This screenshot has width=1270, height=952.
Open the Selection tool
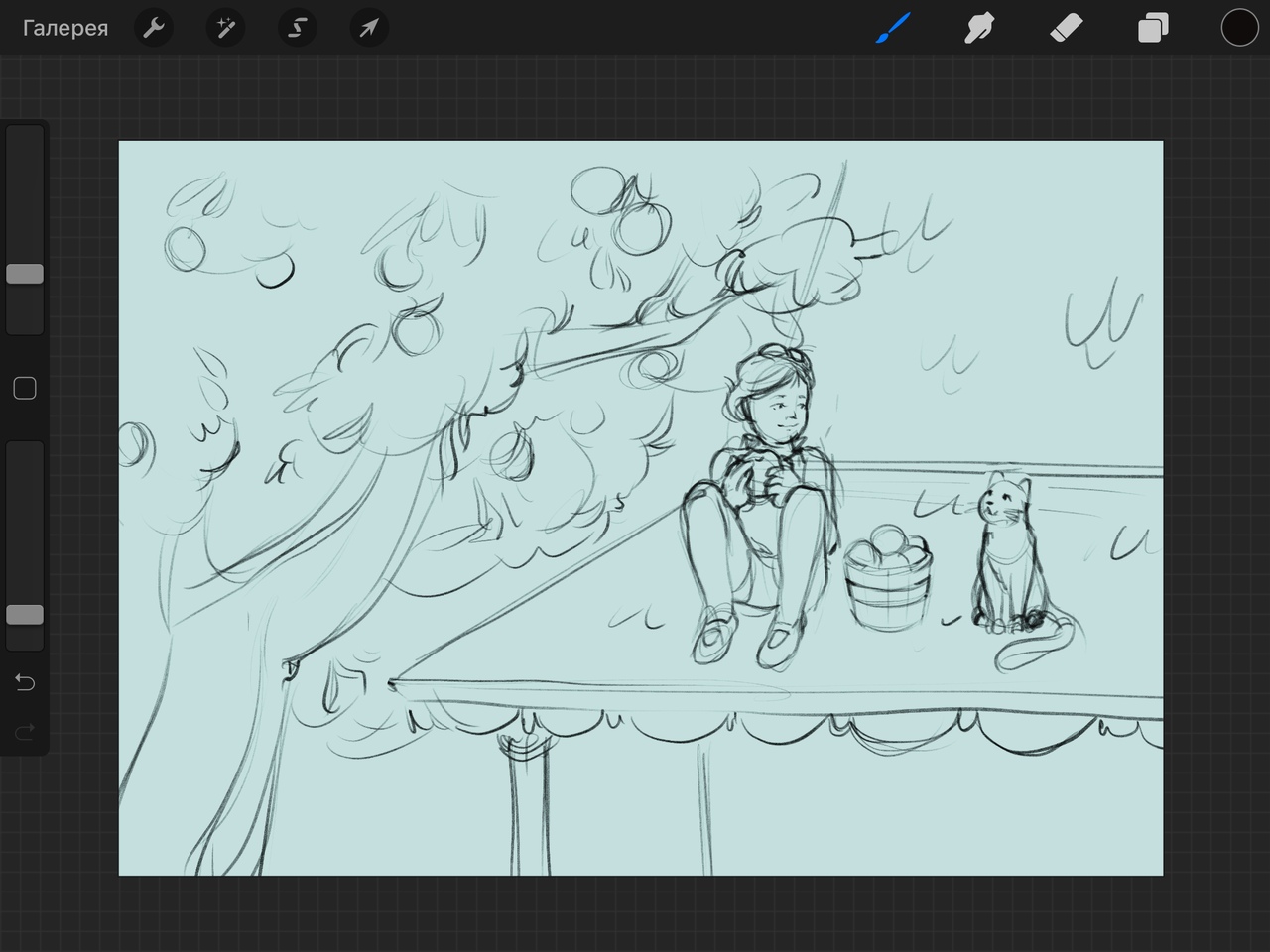click(x=297, y=28)
